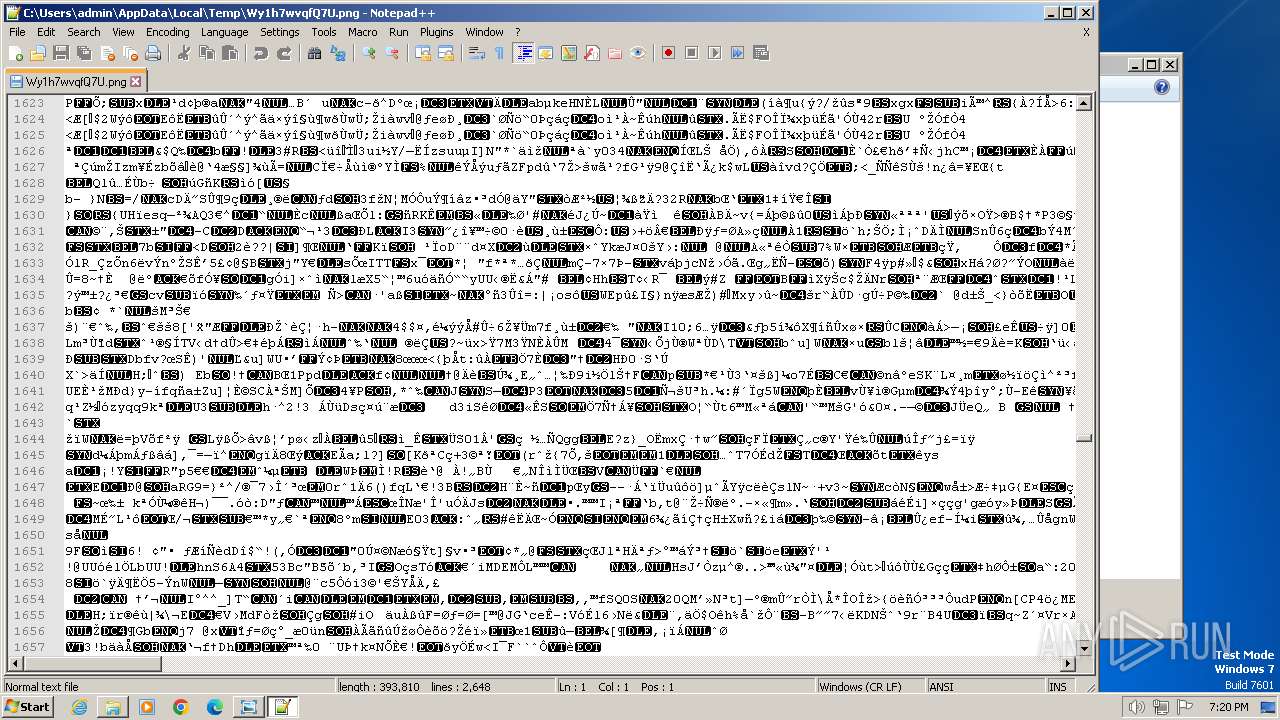Click the editor's scroll right arrow
Image resolution: width=1280 pixels, height=720 pixels.
(1069, 664)
